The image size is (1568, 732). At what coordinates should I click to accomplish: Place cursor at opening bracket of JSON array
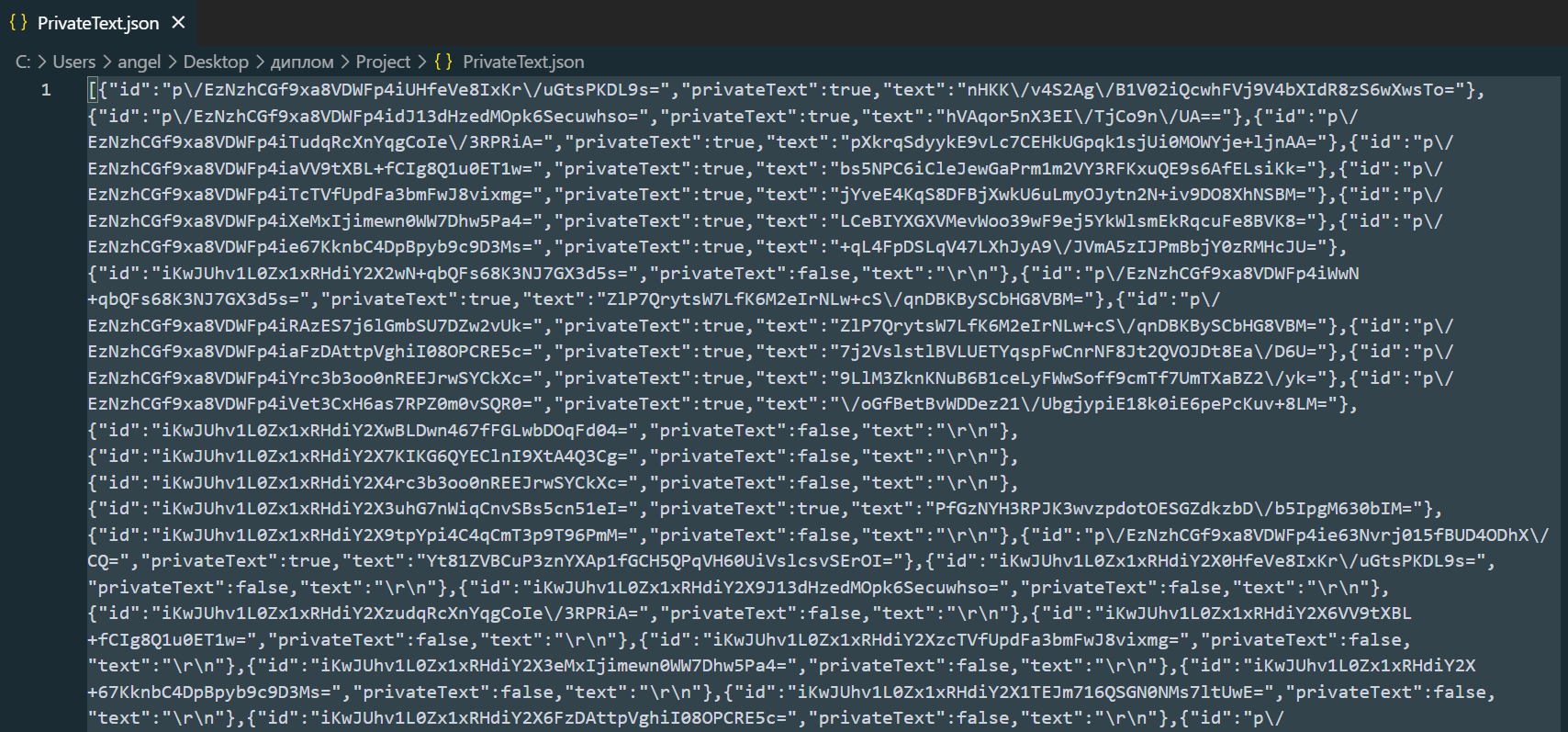93,90
